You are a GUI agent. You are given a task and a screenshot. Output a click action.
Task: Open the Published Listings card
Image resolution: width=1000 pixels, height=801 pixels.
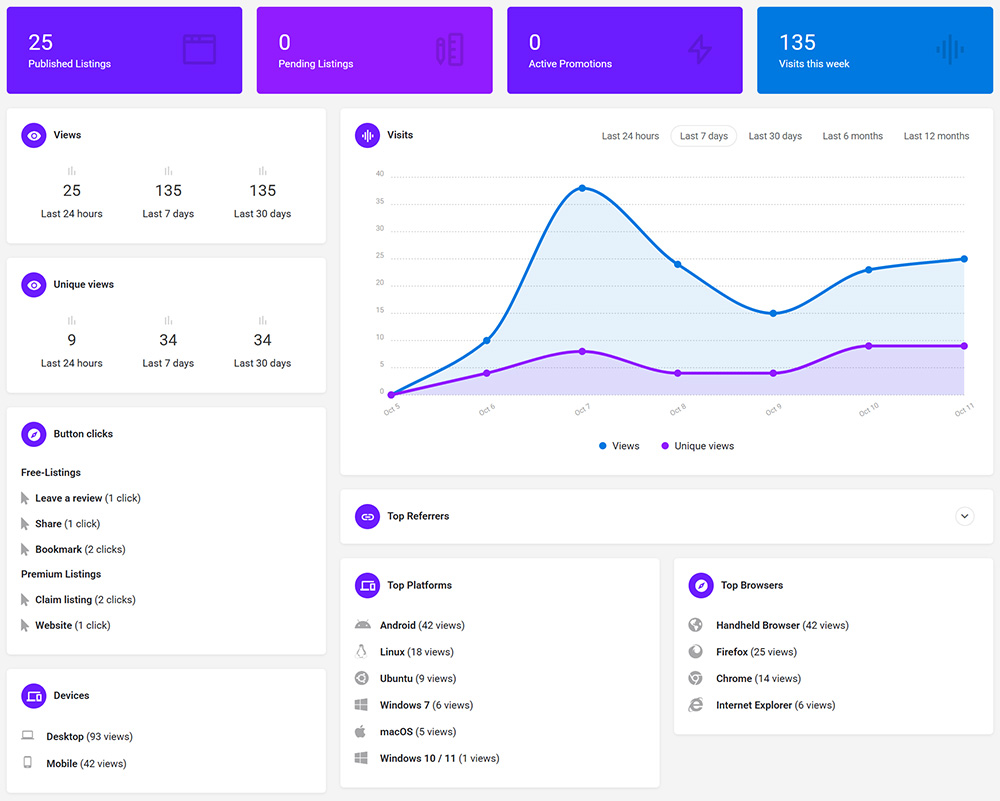124,50
